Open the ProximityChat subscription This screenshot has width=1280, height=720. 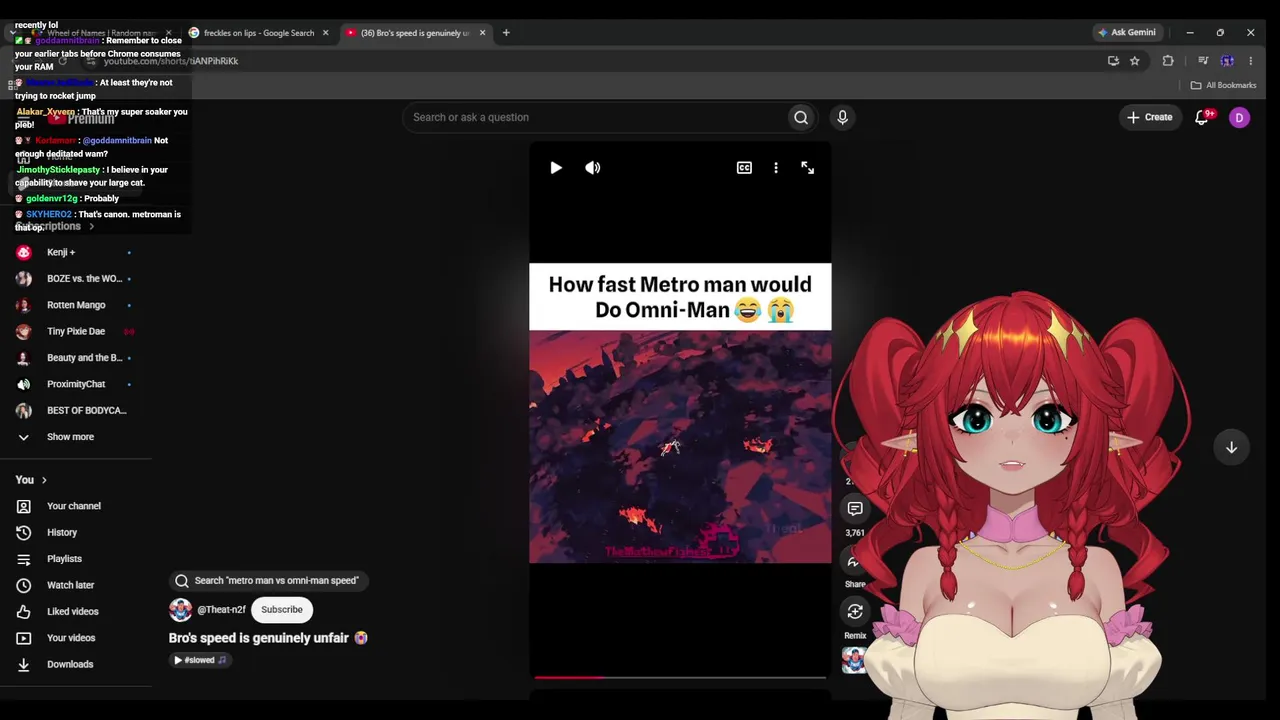(76, 384)
